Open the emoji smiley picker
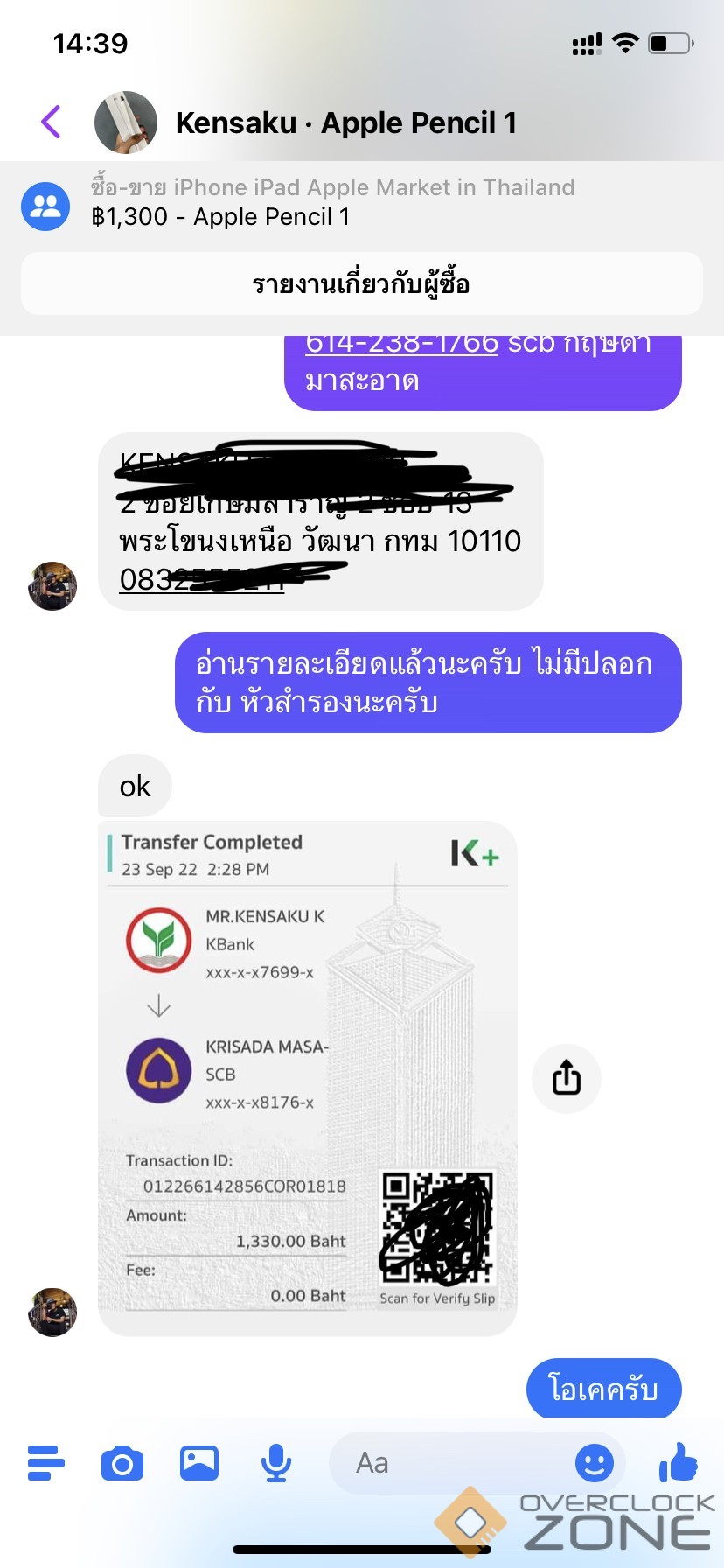This screenshot has height=1568, width=724. pyautogui.click(x=595, y=1463)
